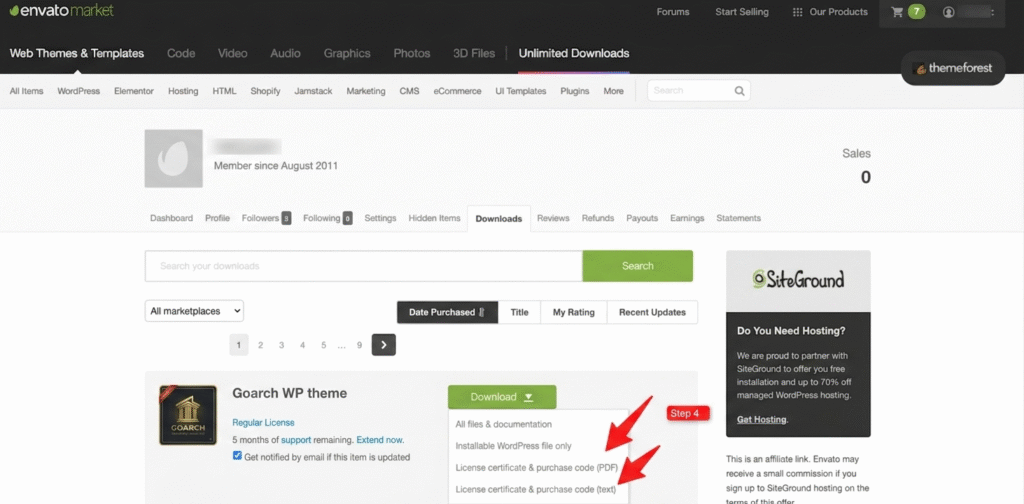Select License certificate & purchase code (text)
This screenshot has width=1024, height=504.
(x=538, y=489)
